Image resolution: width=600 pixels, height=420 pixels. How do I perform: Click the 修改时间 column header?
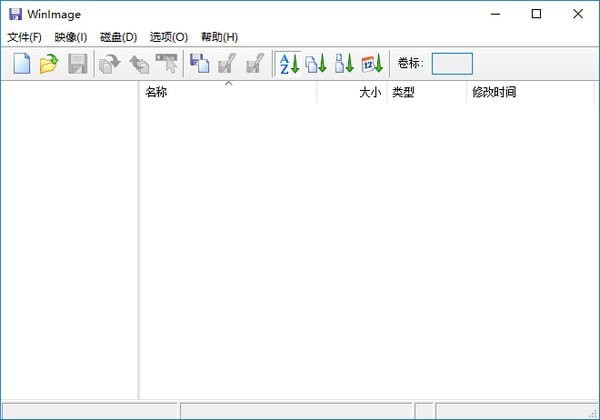click(530, 92)
